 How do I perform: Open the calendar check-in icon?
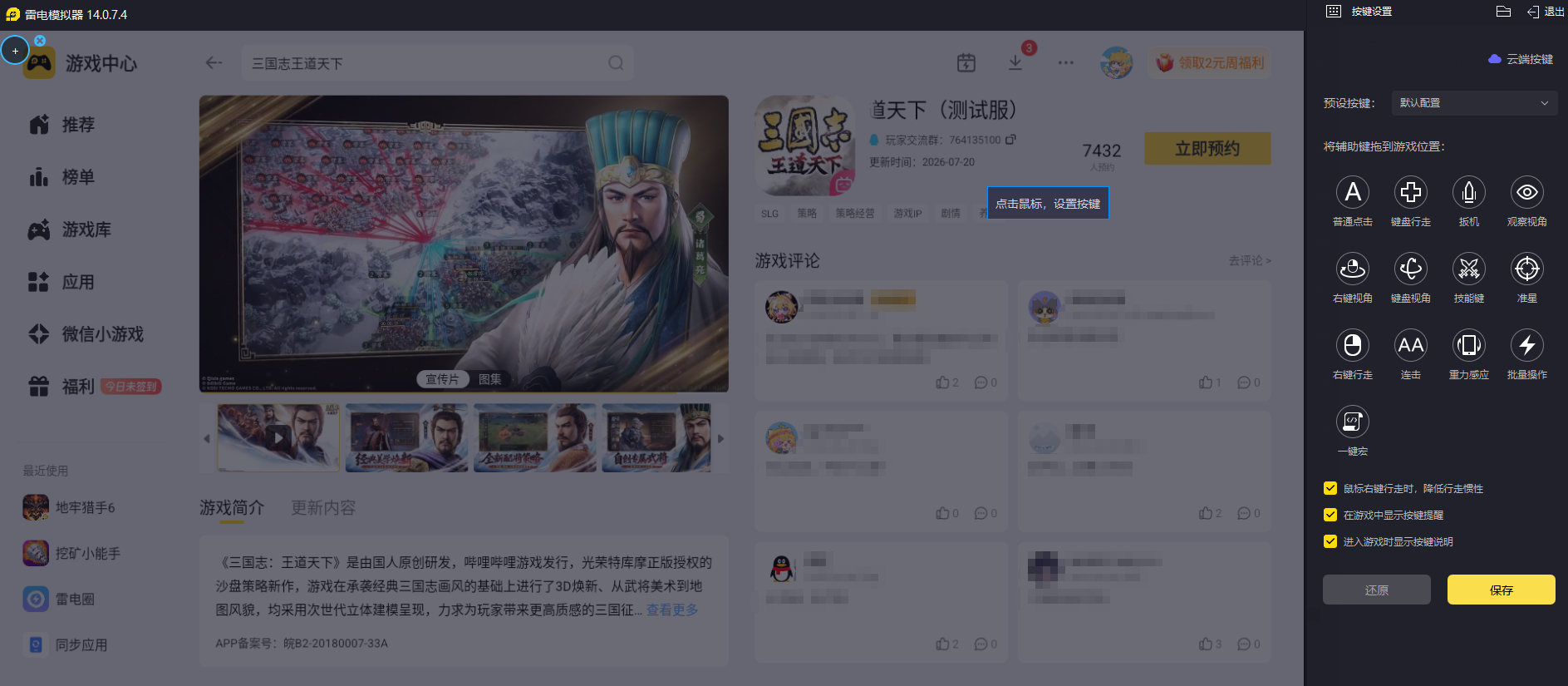(966, 62)
